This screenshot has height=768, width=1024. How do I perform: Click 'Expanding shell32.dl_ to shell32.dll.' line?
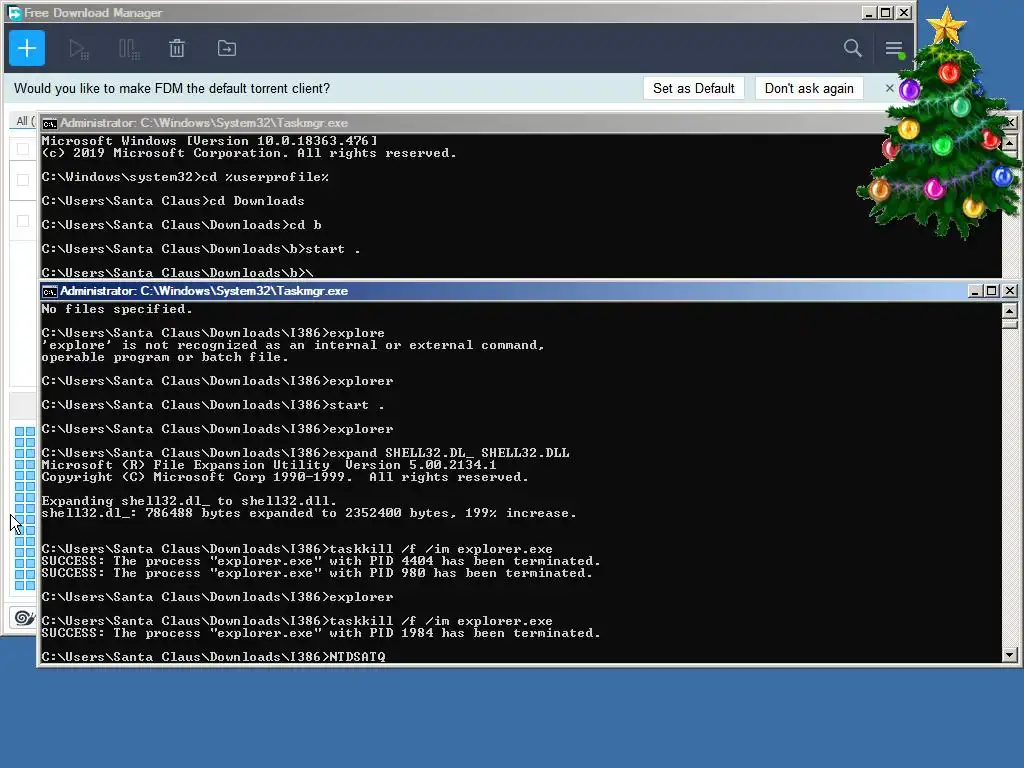pos(189,501)
